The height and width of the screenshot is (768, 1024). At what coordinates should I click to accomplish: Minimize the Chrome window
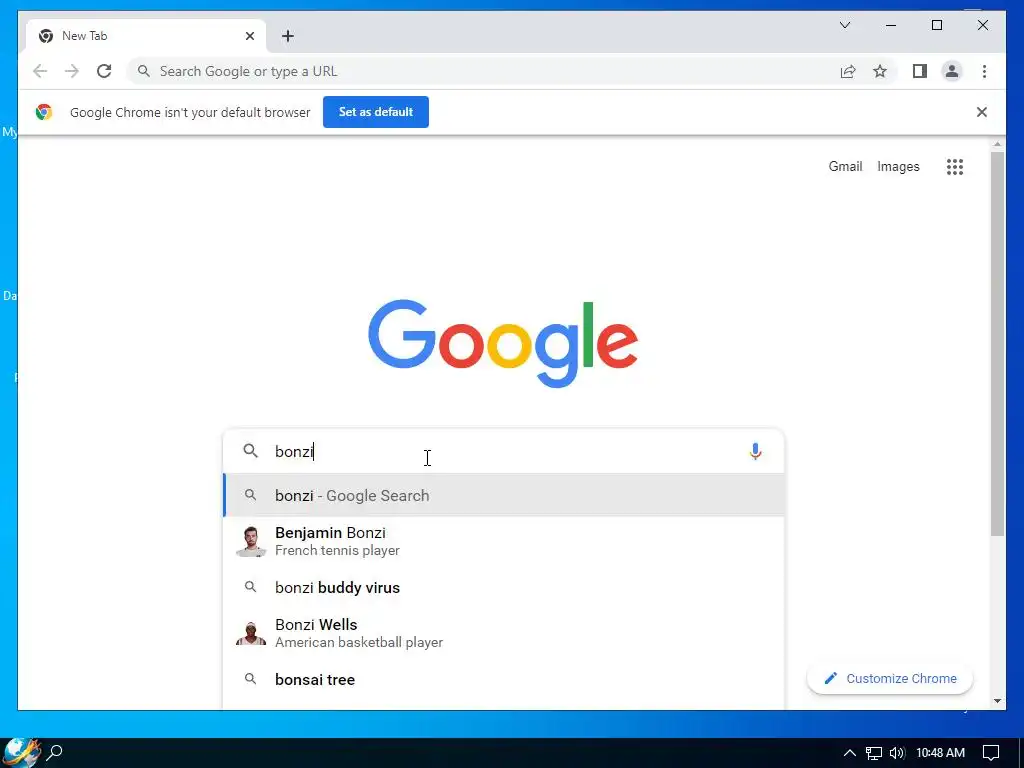click(x=891, y=25)
